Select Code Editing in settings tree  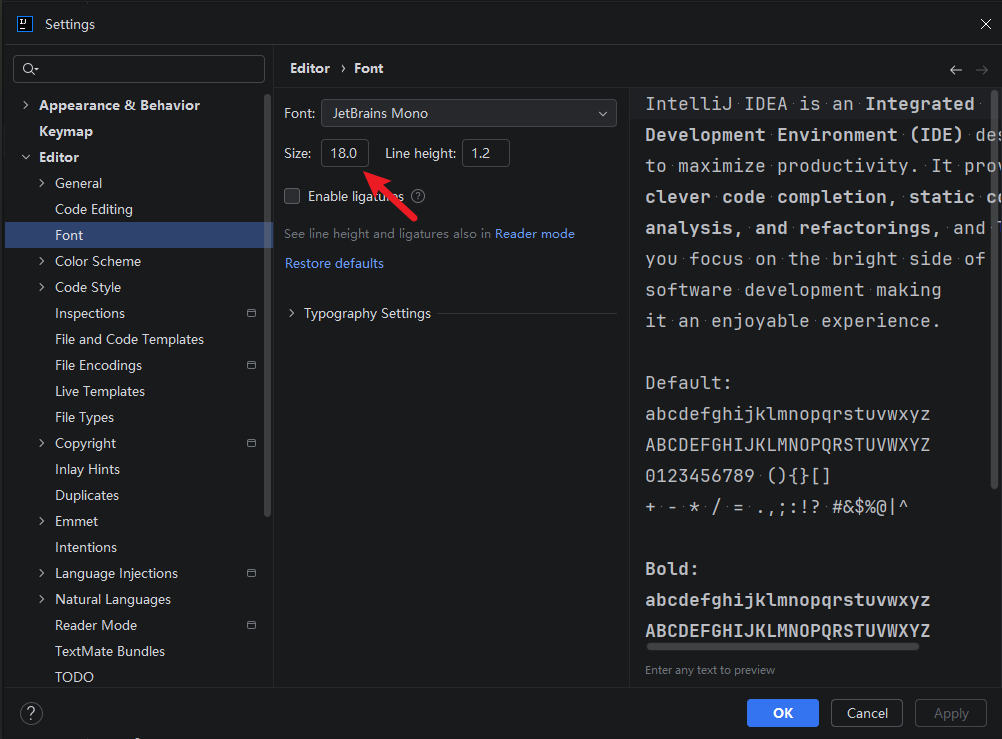[94, 209]
